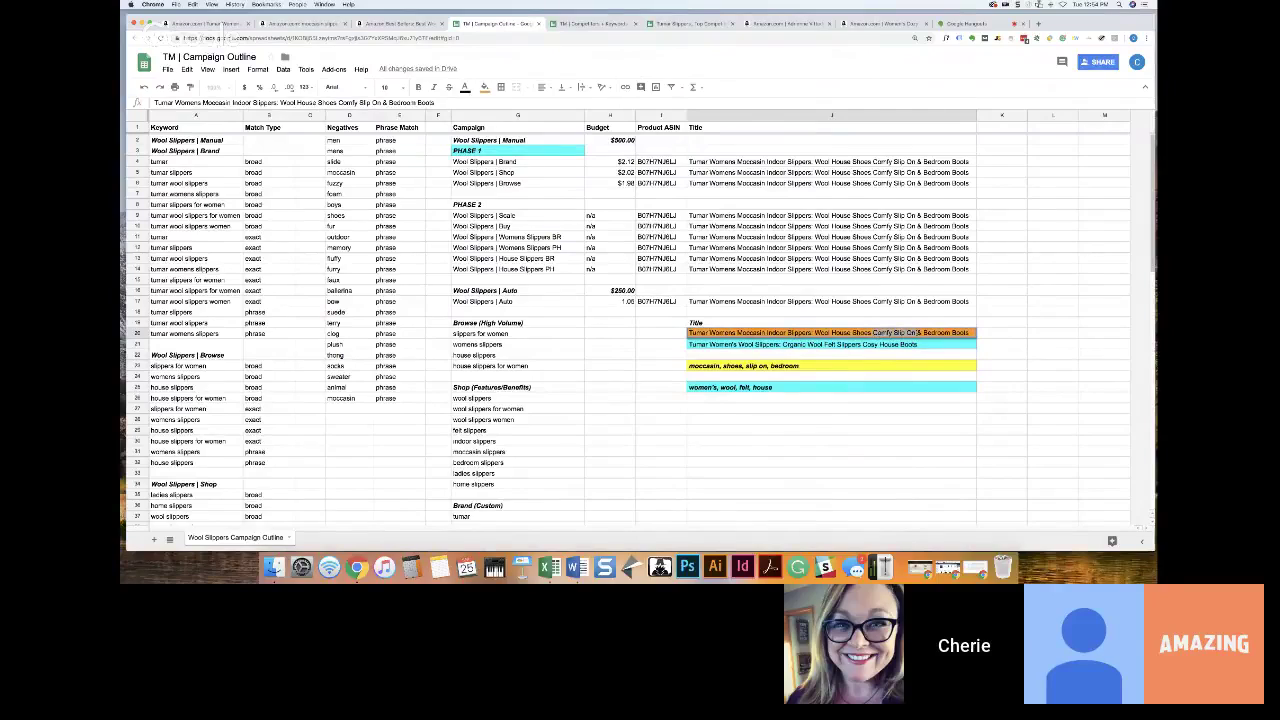Select the Wool Slippers Campaign Outline sheet tab
This screenshot has width=1280, height=720.
(x=235, y=538)
